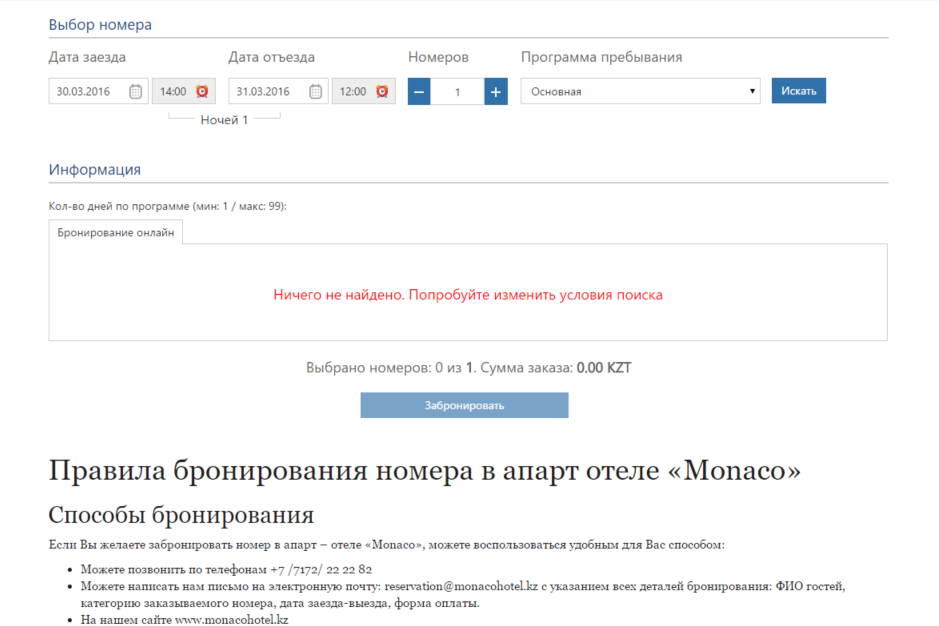The width and height of the screenshot is (939, 626).
Task: Click the check-out time clock icon
Action: (382, 92)
